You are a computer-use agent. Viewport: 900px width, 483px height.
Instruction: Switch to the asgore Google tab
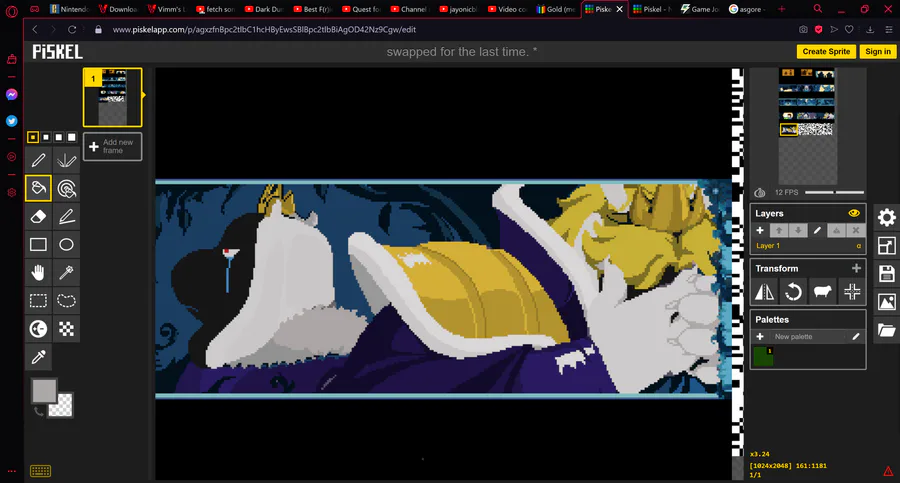pos(747,9)
